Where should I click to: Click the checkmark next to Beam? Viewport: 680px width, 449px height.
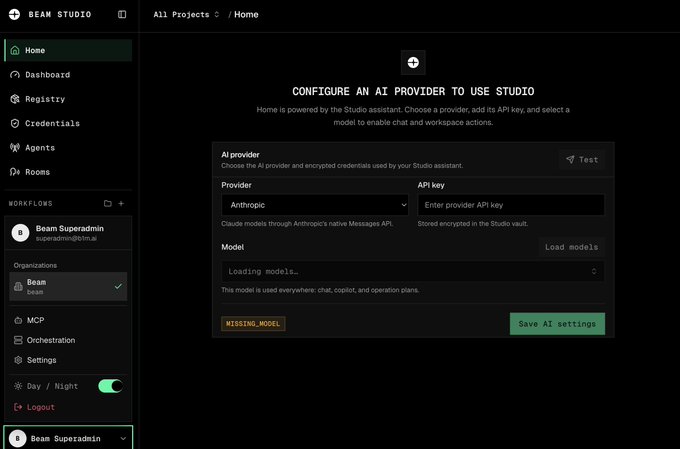click(x=118, y=286)
